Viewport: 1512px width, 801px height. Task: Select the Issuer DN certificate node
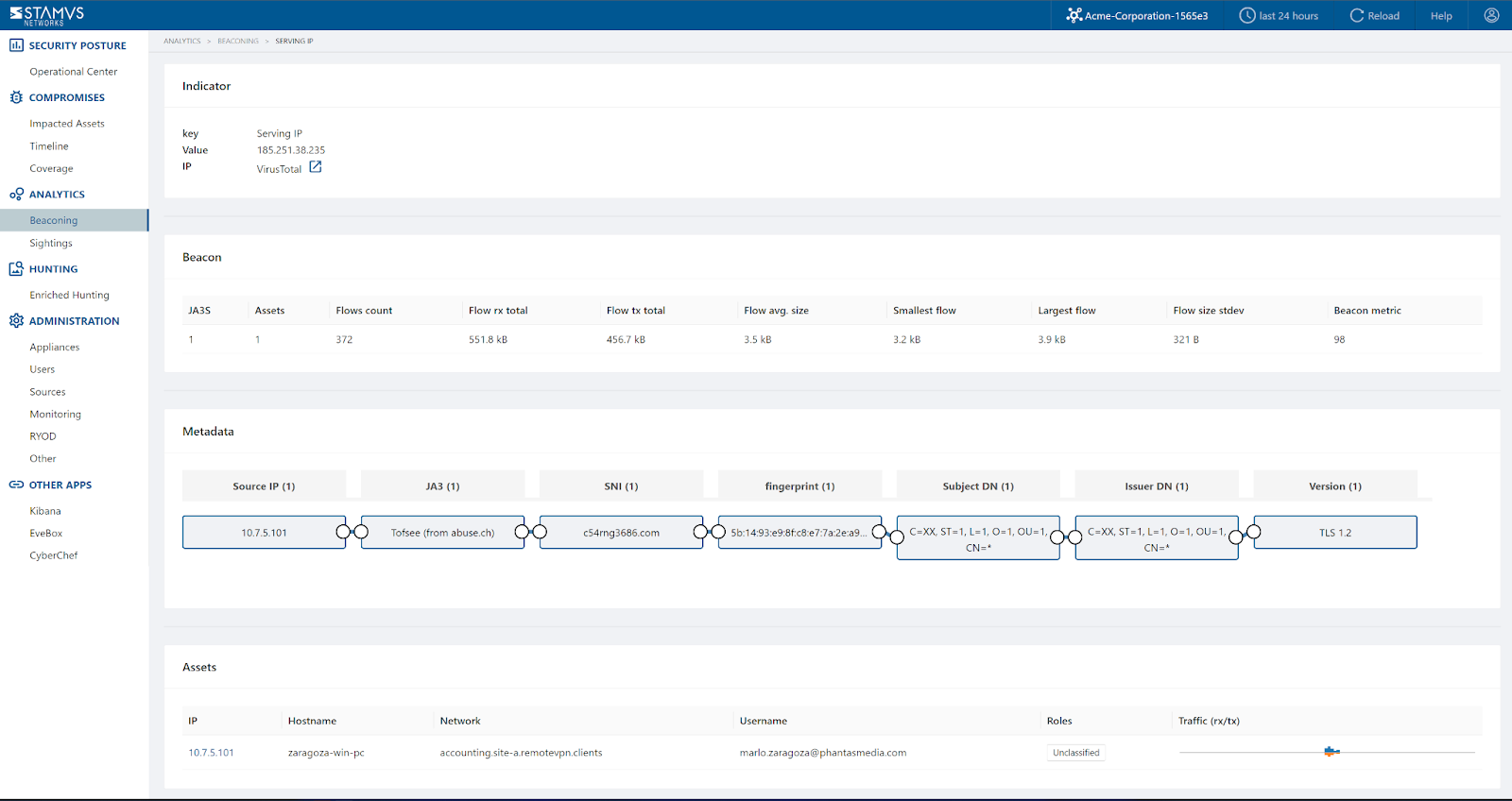1157,538
